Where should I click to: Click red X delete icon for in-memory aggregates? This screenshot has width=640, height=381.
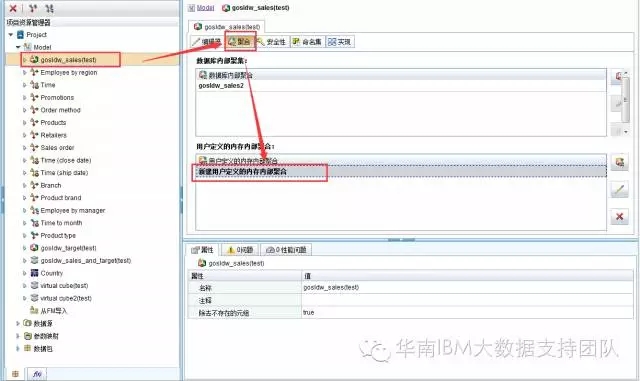point(620,216)
